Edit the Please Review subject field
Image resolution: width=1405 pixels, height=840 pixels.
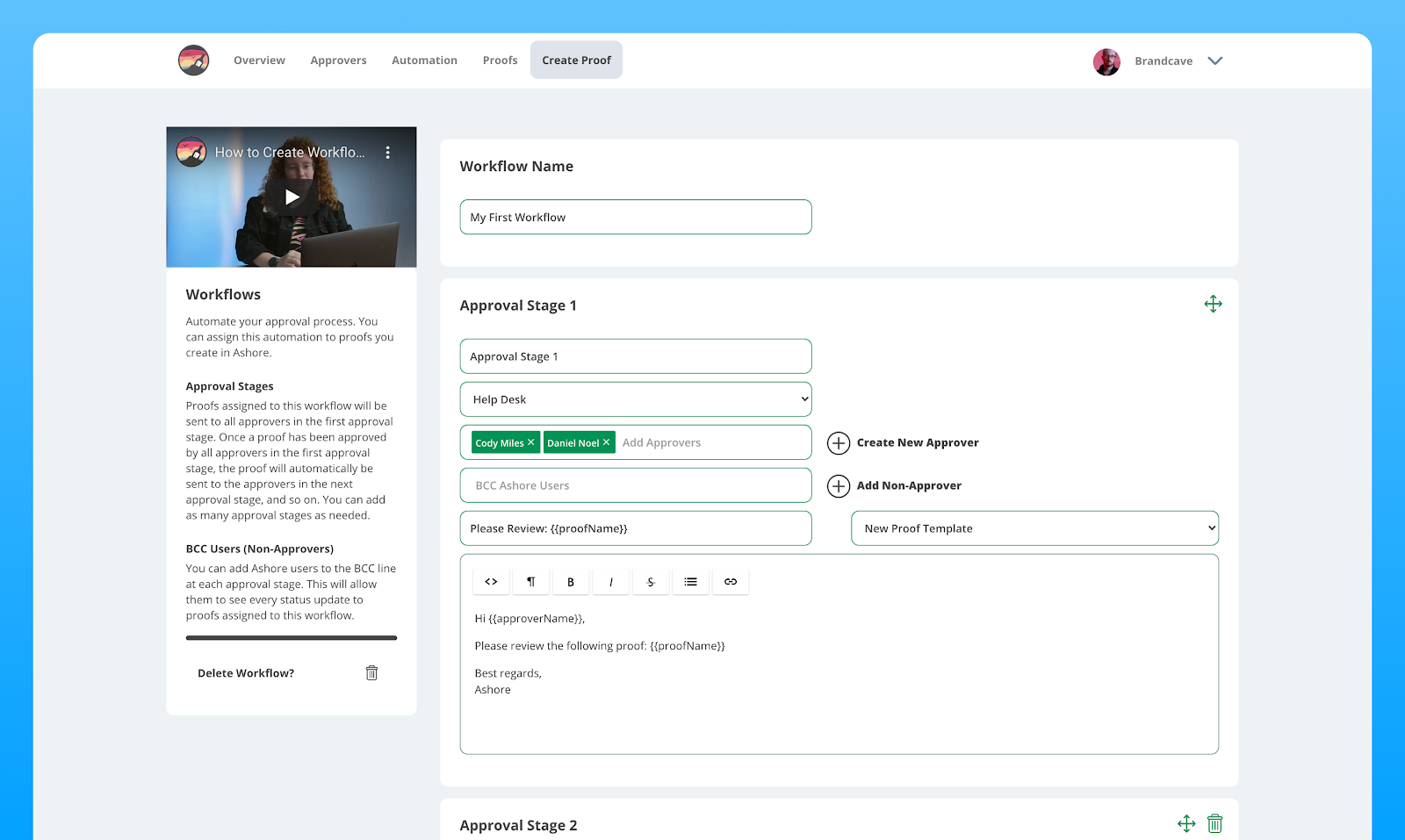pyautogui.click(x=636, y=528)
